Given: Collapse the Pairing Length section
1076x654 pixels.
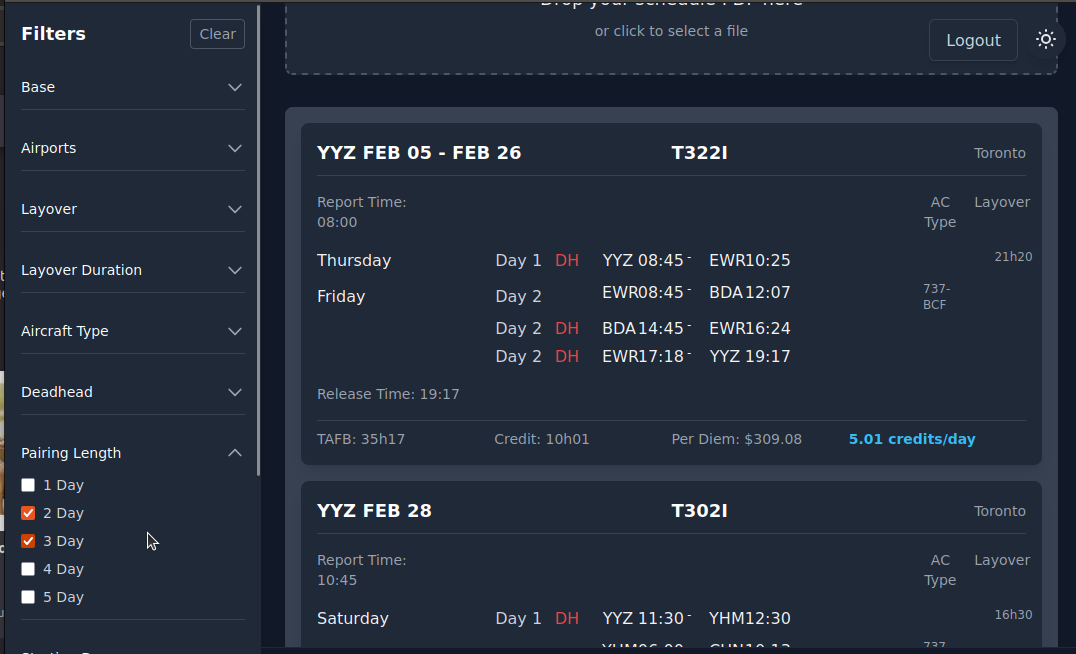Looking at the screenshot, I should point(235,453).
